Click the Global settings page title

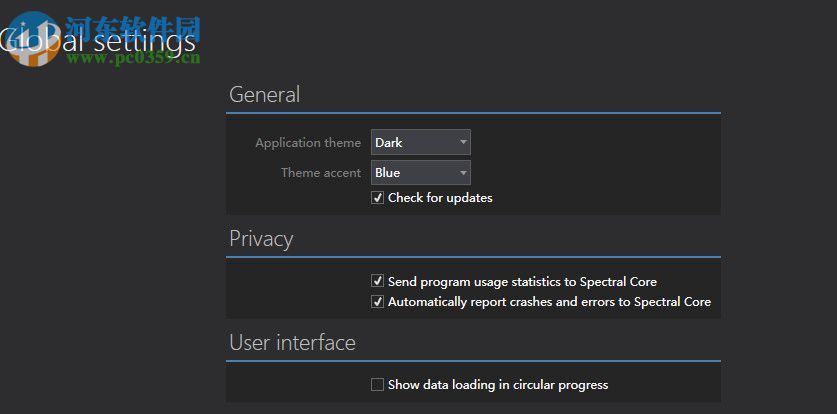[x=98, y=42]
